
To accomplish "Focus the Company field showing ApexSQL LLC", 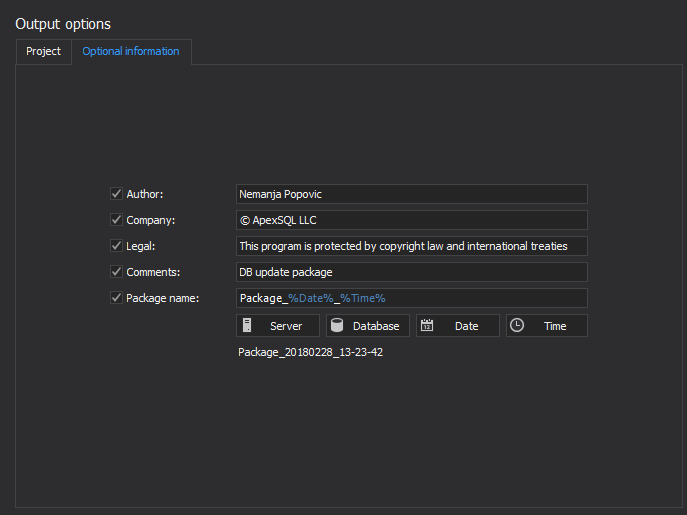I will [411, 220].
